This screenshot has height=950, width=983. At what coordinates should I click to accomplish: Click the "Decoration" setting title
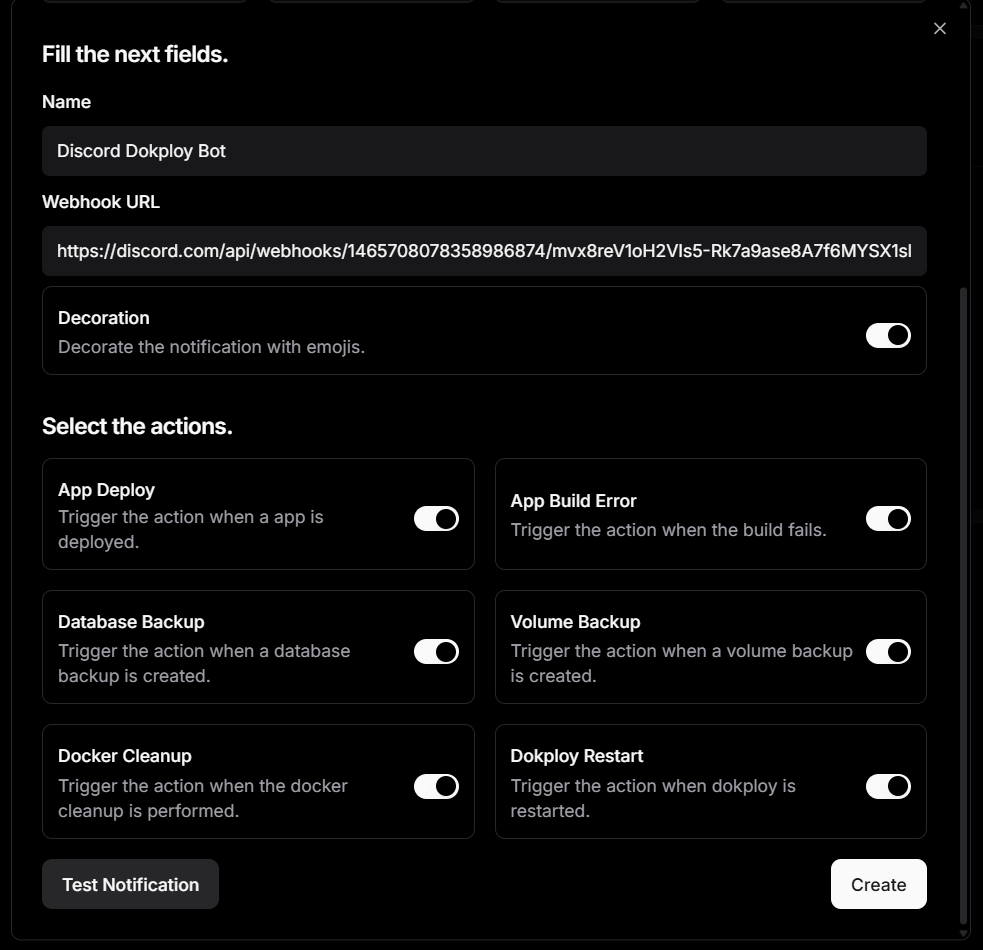coord(104,318)
